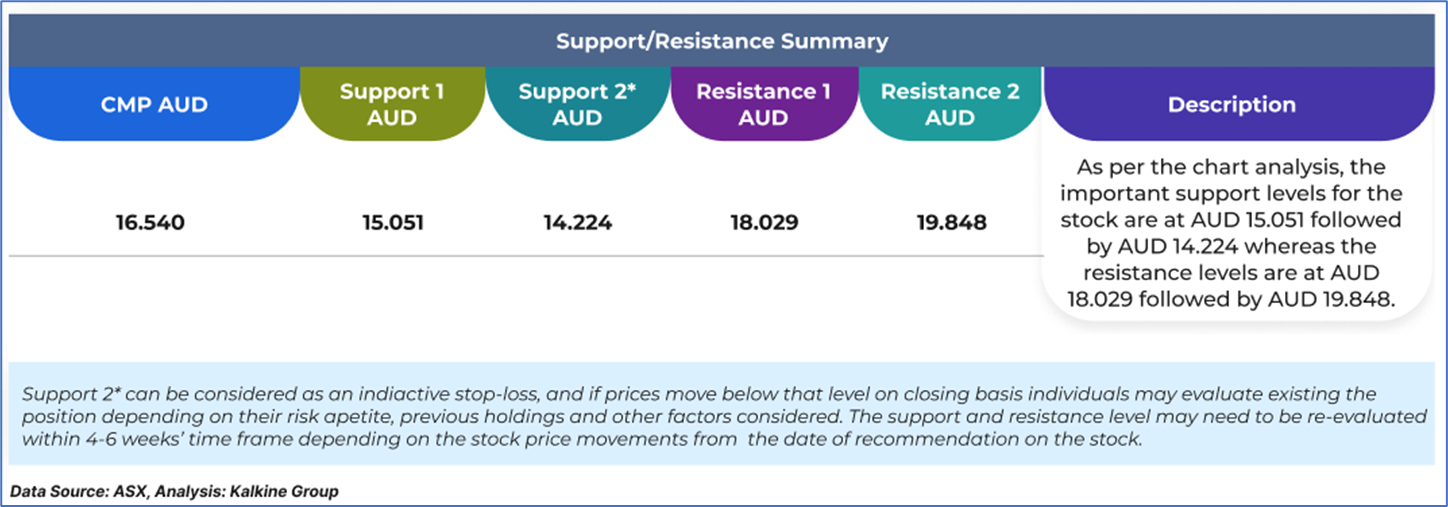Click the Support/Resistance Summary title bar
This screenshot has height=507, width=1448.
click(x=722, y=42)
